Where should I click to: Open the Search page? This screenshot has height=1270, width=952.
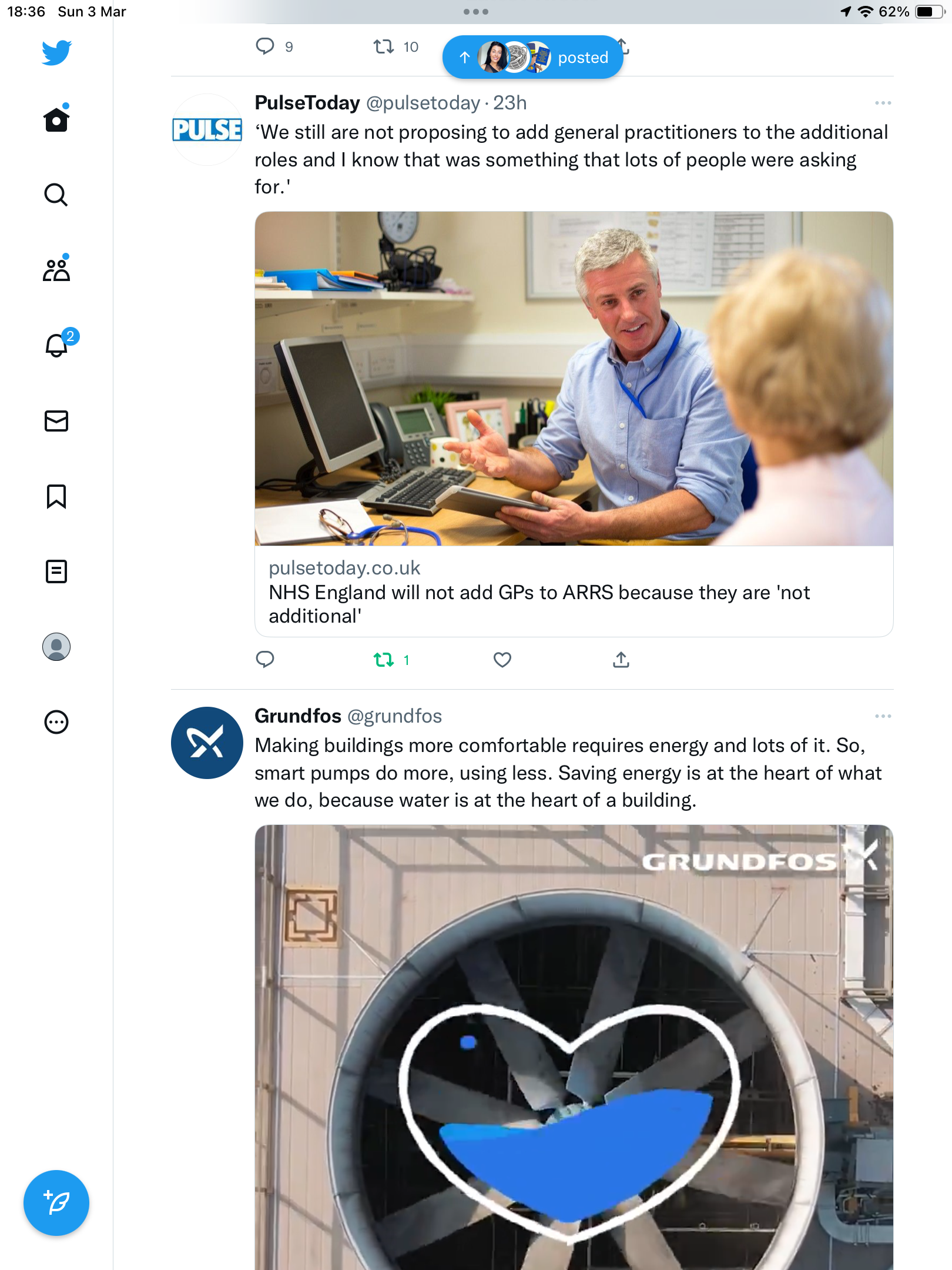point(56,195)
